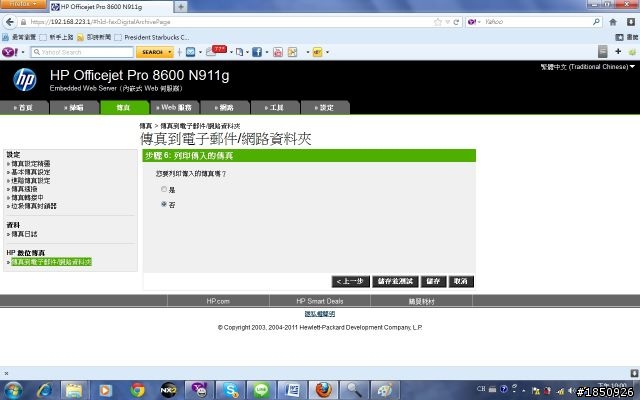Click the HP logo in the header
Image resolution: width=640 pixels, height=400 pixels.
pyautogui.click(x=25, y=79)
